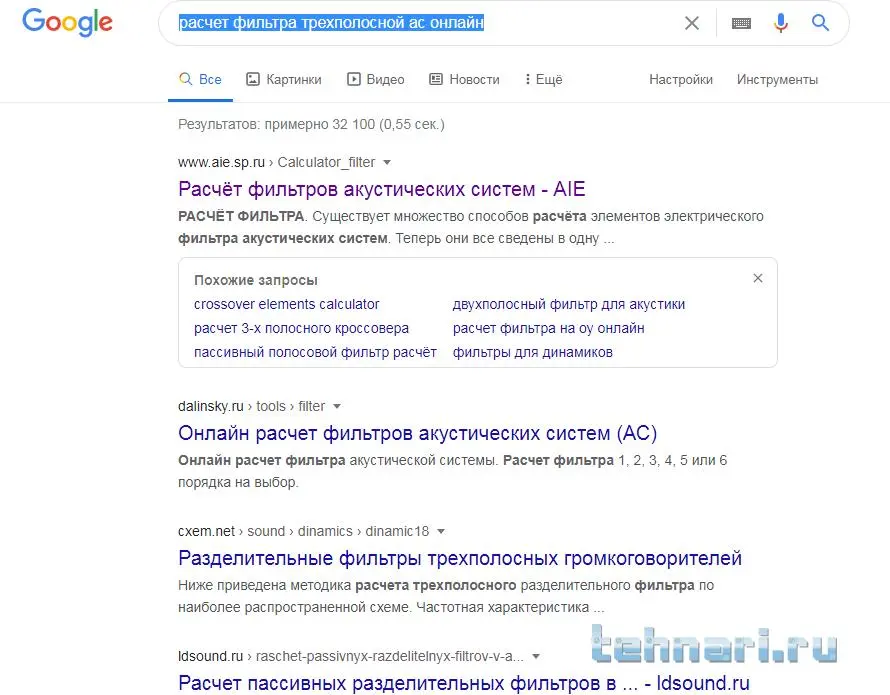Image resolution: width=890 pixels, height=695 pixels.
Task: Open Инструменты
Action: point(777,79)
